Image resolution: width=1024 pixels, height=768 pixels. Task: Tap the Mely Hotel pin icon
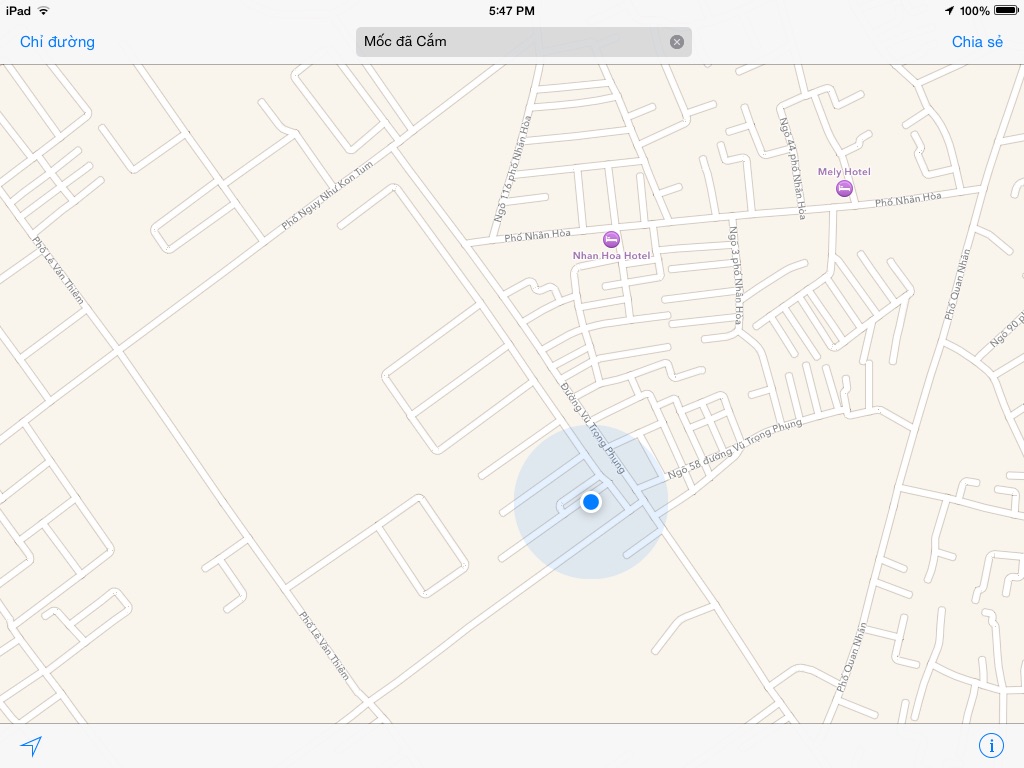(844, 189)
